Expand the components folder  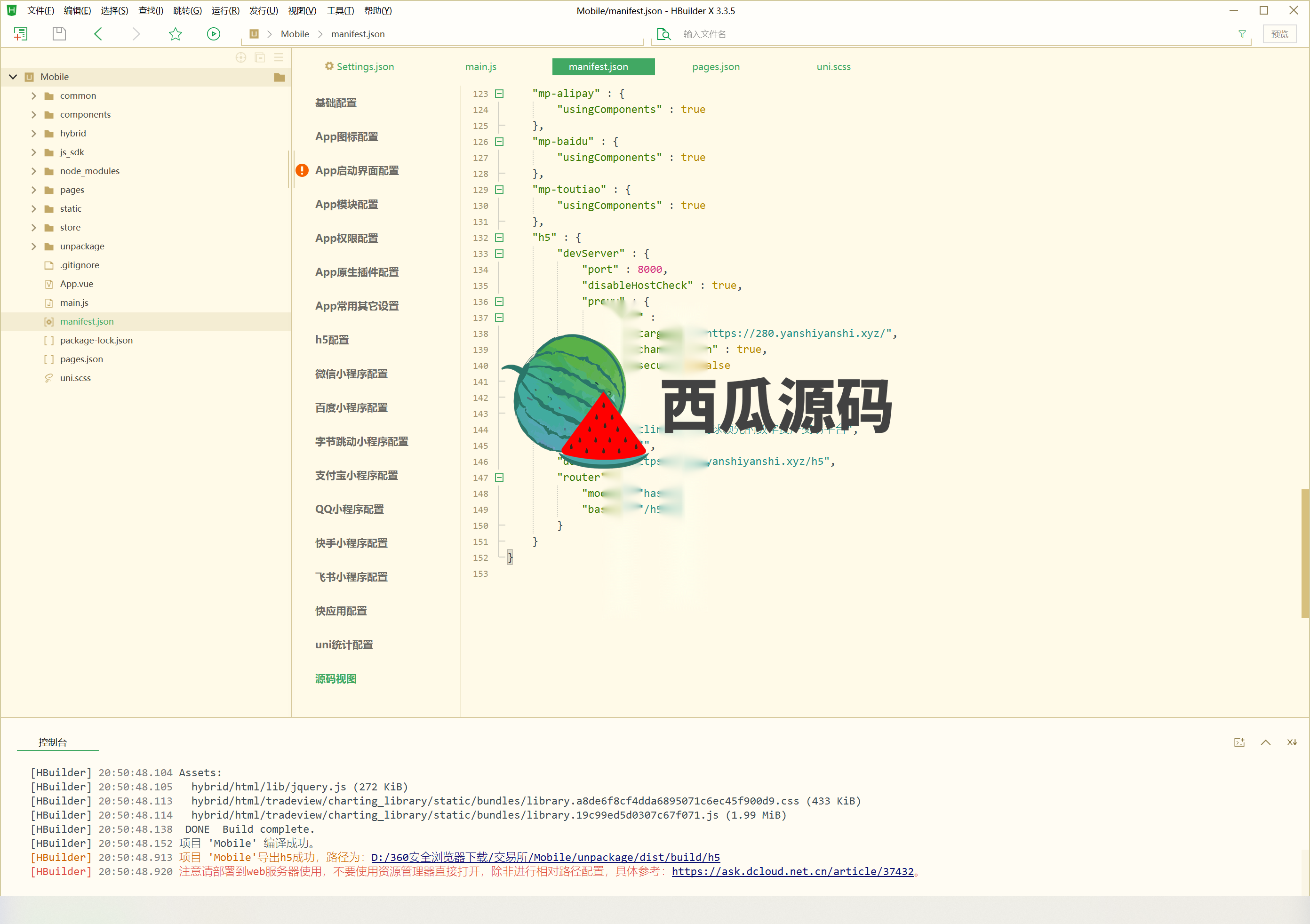(34, 115)
